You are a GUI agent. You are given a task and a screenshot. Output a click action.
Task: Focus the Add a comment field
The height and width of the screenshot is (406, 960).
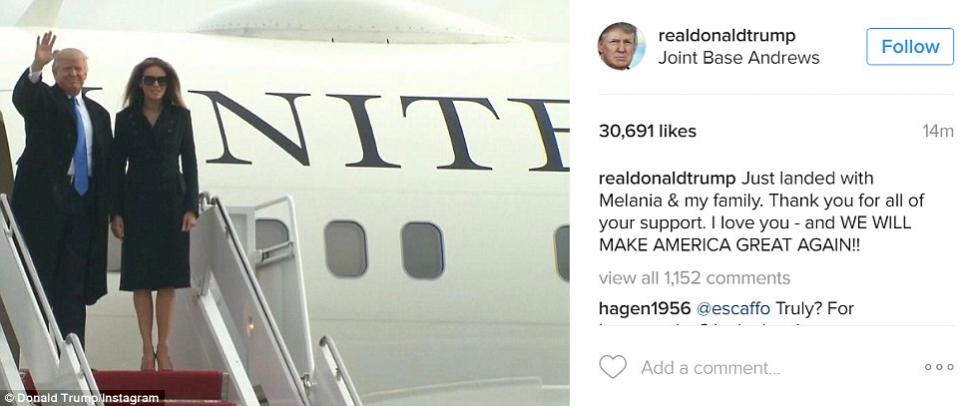point(778,367)
